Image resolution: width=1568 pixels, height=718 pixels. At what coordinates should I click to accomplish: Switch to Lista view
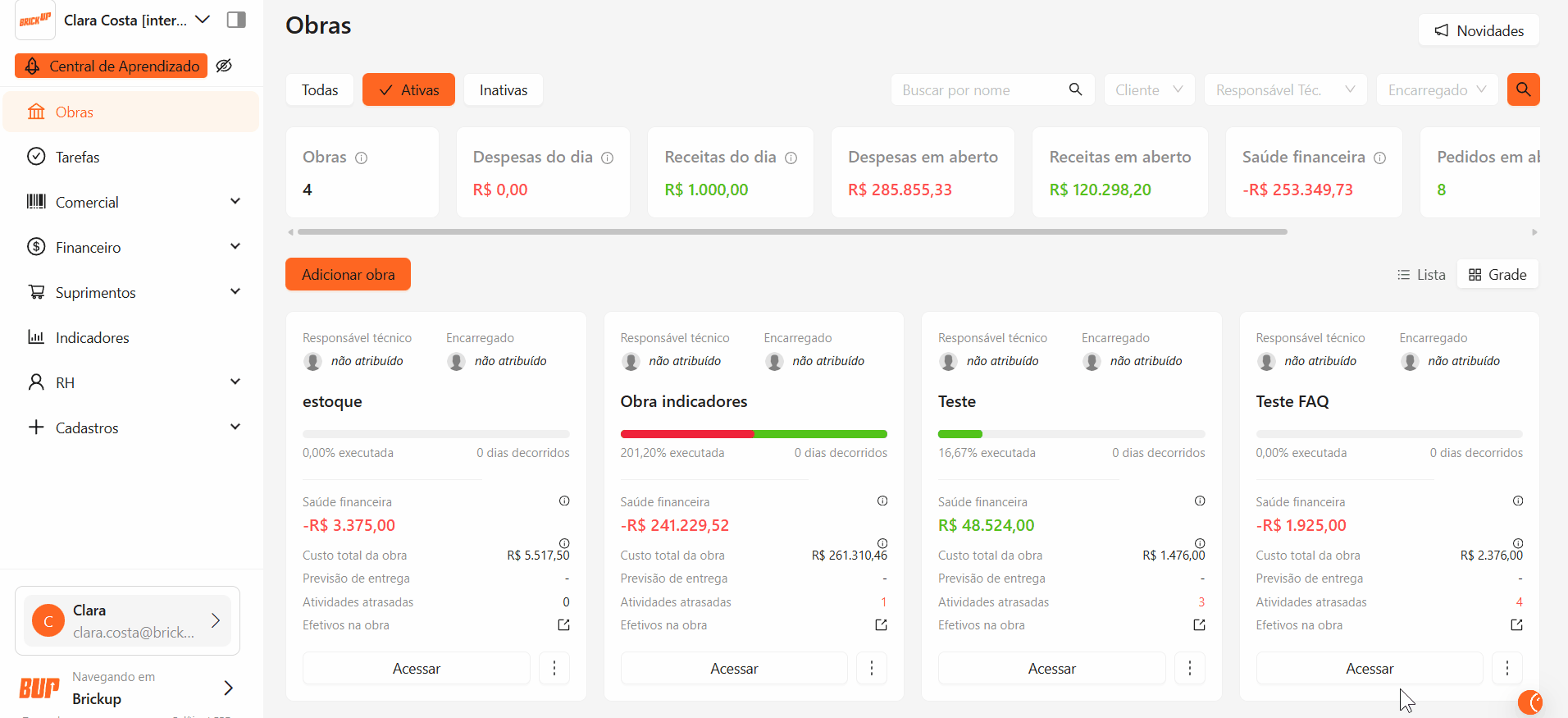click(1421, 275)
